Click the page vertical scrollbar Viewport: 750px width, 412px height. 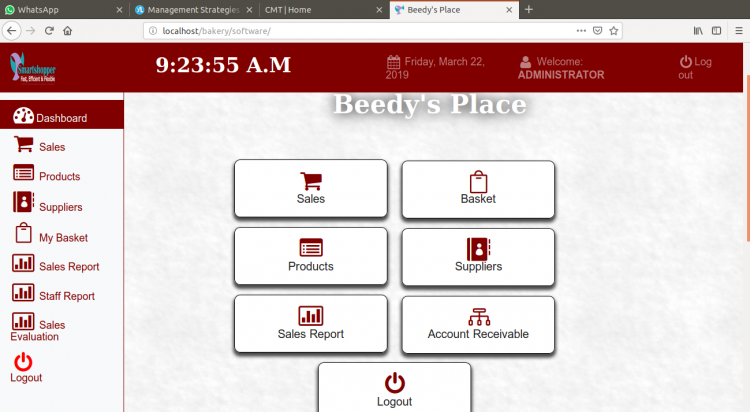pos(748,158)
